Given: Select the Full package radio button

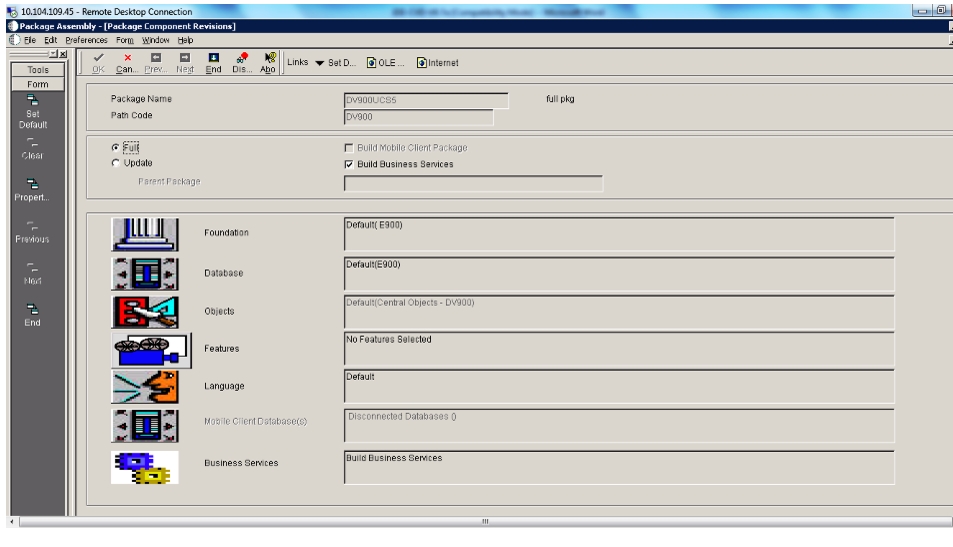Looking at the screenshot, I should point(115,147).
